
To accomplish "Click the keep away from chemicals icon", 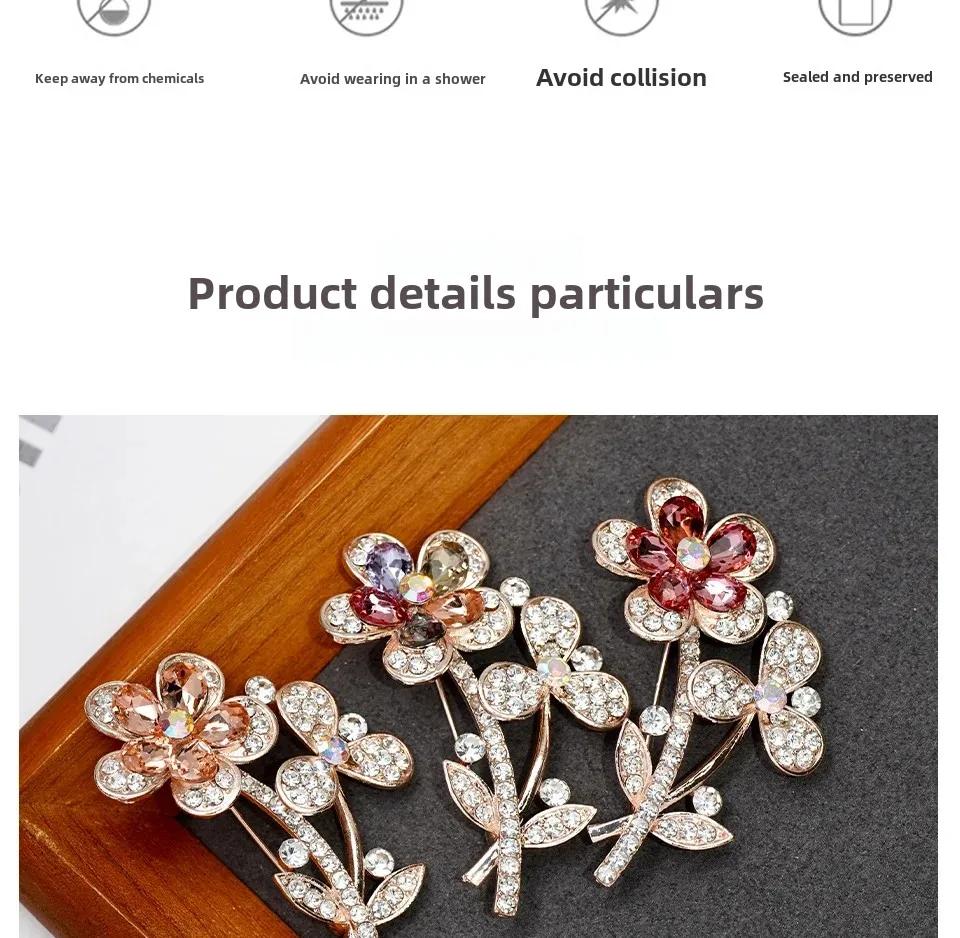I will click(x=114, y=15).
